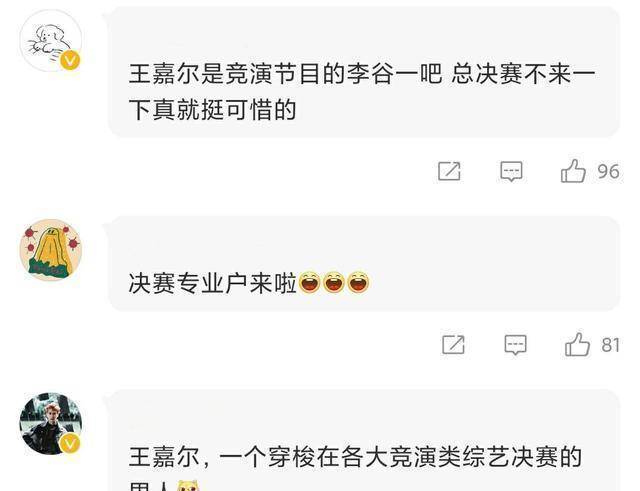
Task: Open the 决赛专业户来啦 comment bubble
Action: [x=364, y=264]
